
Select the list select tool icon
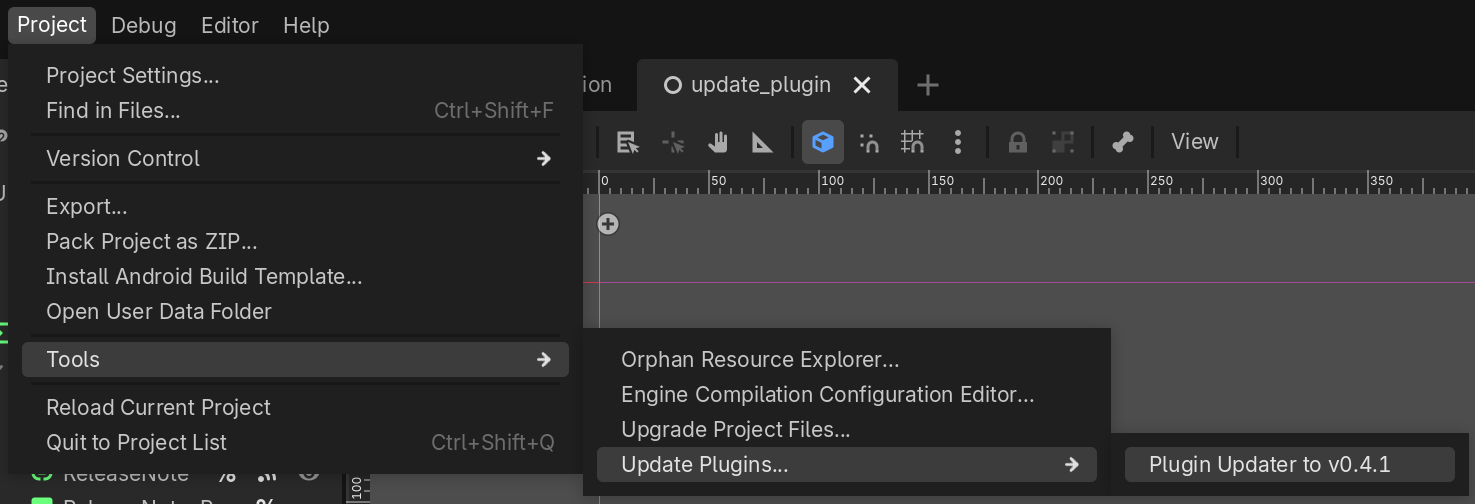(x=628, y=142)
